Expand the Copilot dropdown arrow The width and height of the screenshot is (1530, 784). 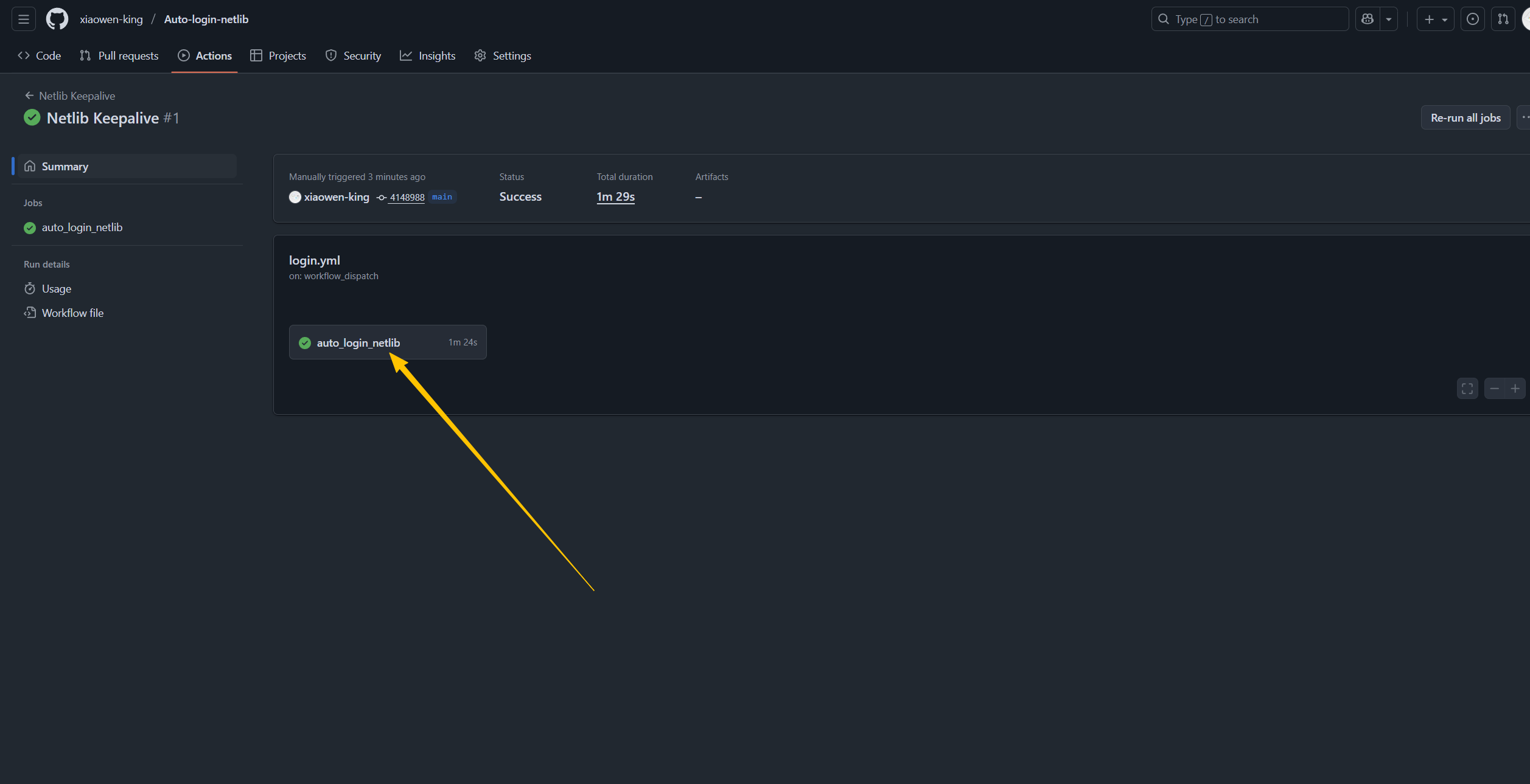(1389, 19)
